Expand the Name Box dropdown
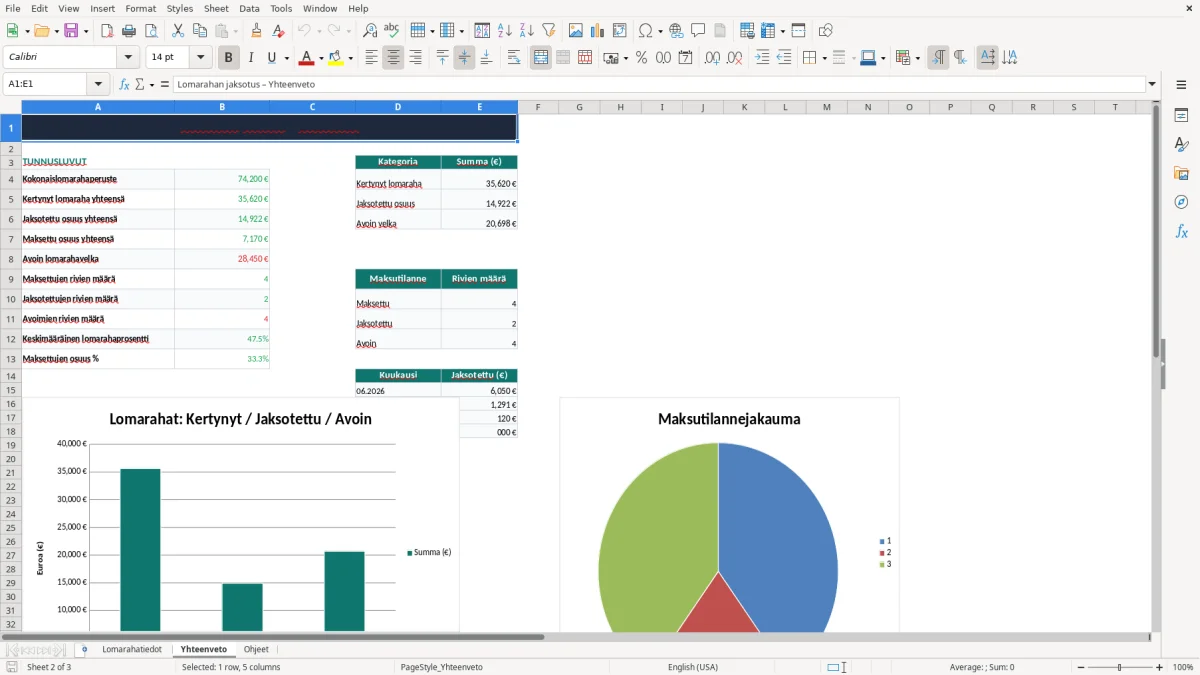The width and height of the screenshot is (1200, 675). click(x=98, y=85)
